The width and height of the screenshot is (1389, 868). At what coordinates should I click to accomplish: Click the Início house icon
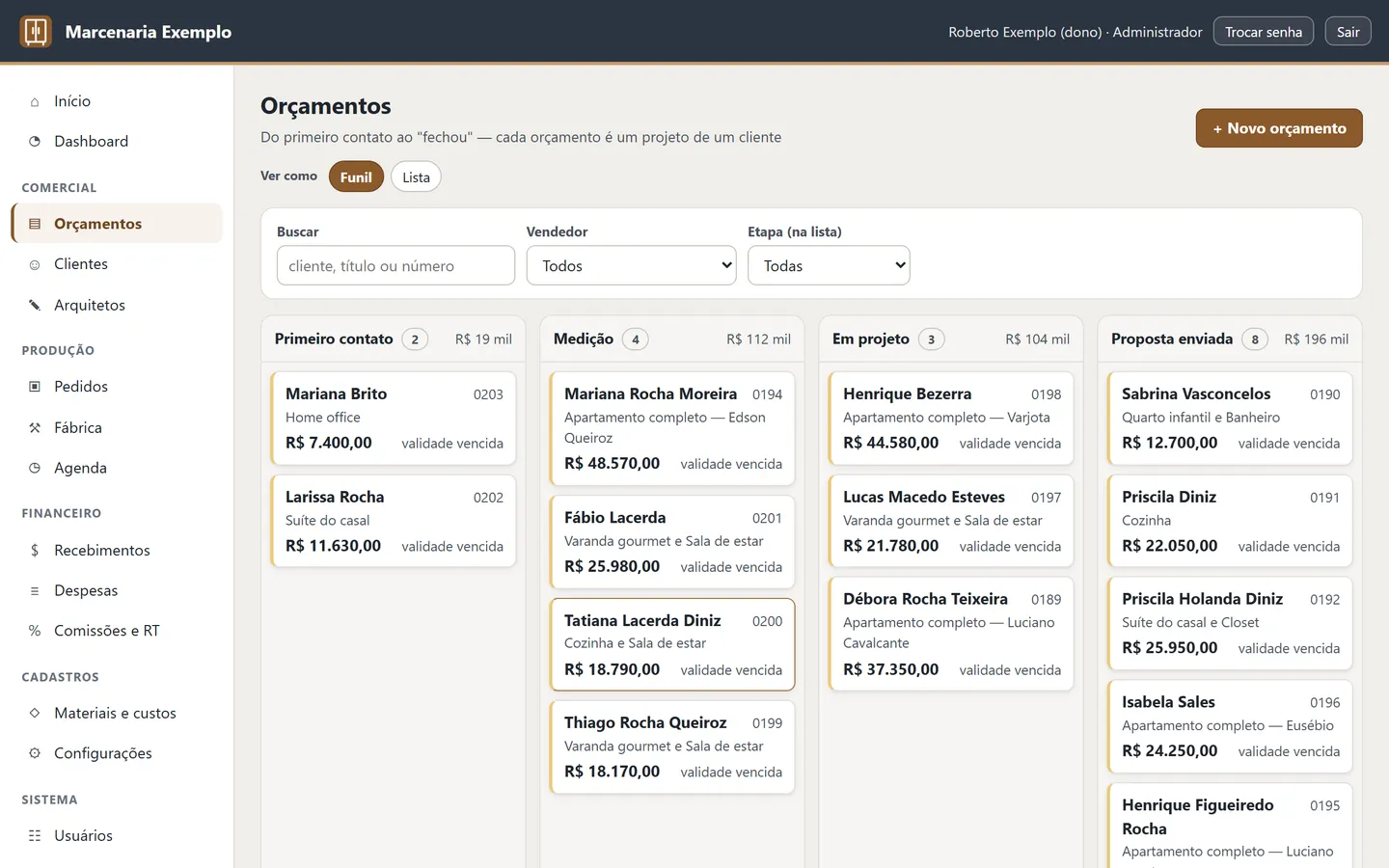click(35, 101)
